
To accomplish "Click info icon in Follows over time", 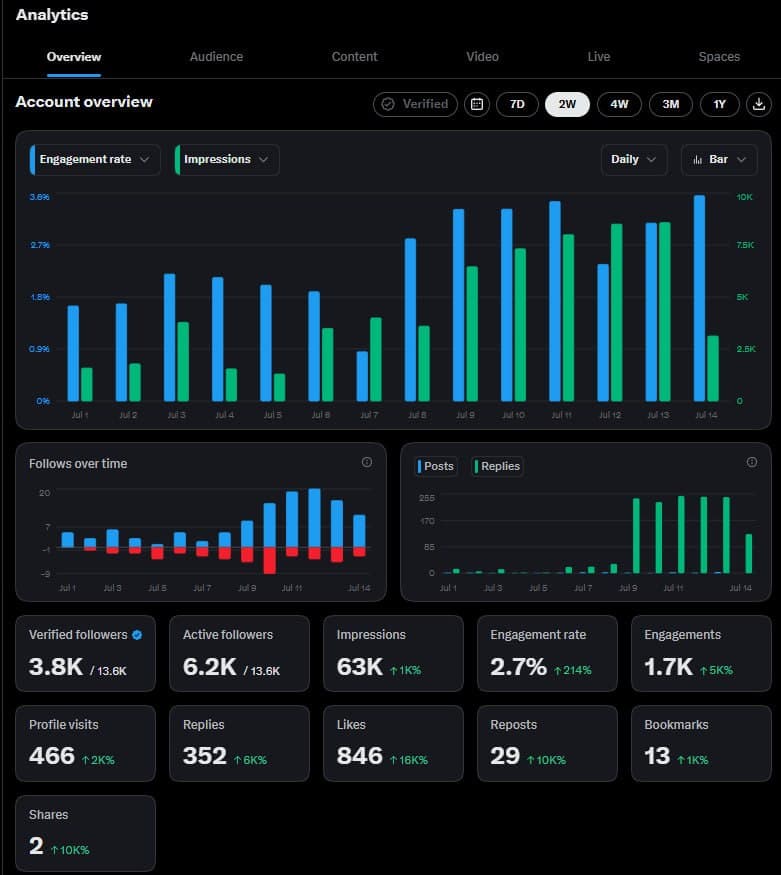I will pyautogui.click(x=367, y=462).
